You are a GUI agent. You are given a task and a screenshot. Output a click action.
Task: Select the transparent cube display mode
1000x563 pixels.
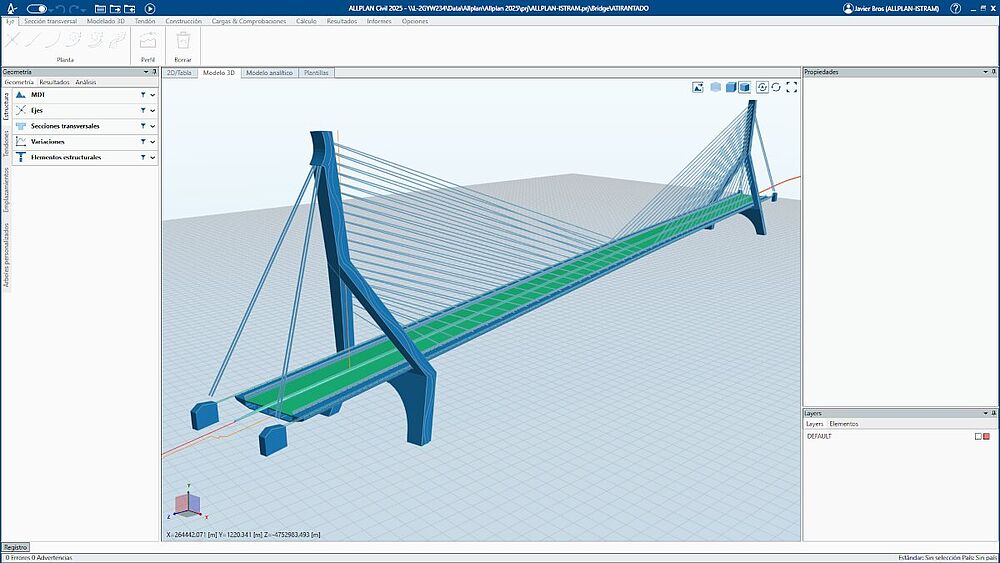[x=716, y=87]
